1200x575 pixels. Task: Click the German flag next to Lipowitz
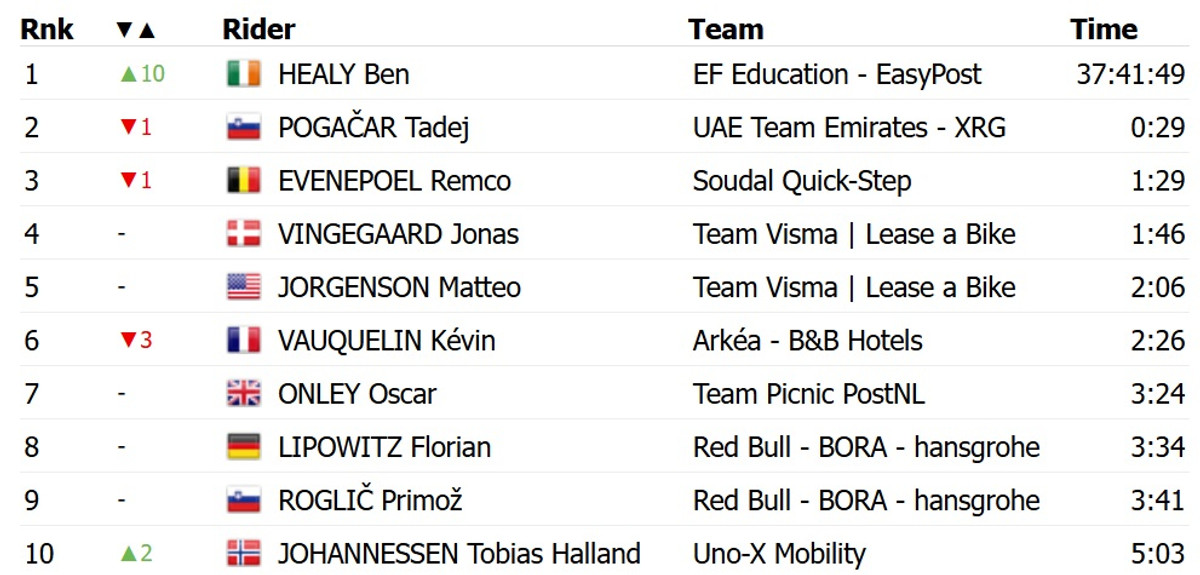tap(244, 447)
